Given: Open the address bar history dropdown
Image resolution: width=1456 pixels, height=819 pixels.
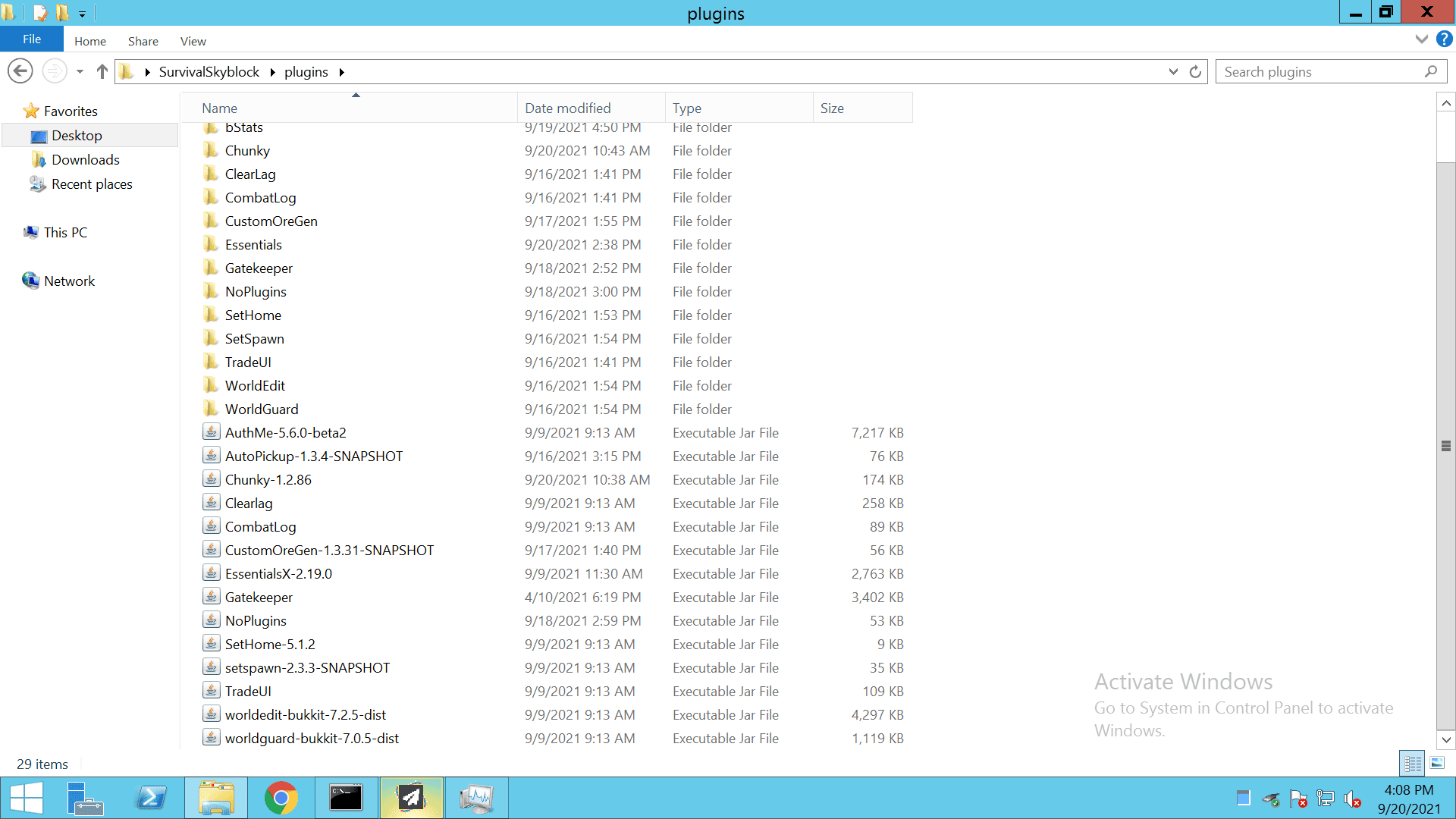Looking at the screenshot, I should click(x=1173, y=71).
